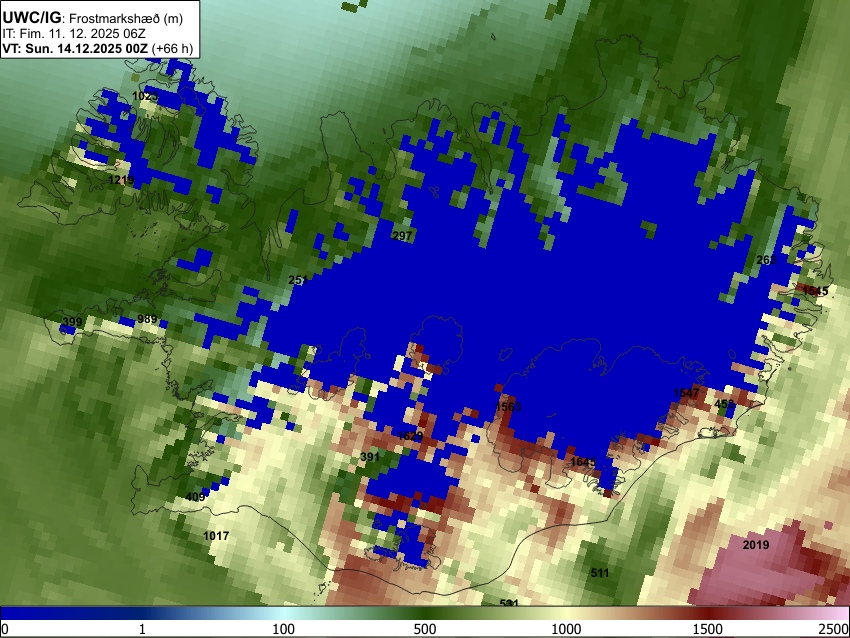Click the legend tick labeled 100
This screenshot has height=638, width=850.
(284, 629)
